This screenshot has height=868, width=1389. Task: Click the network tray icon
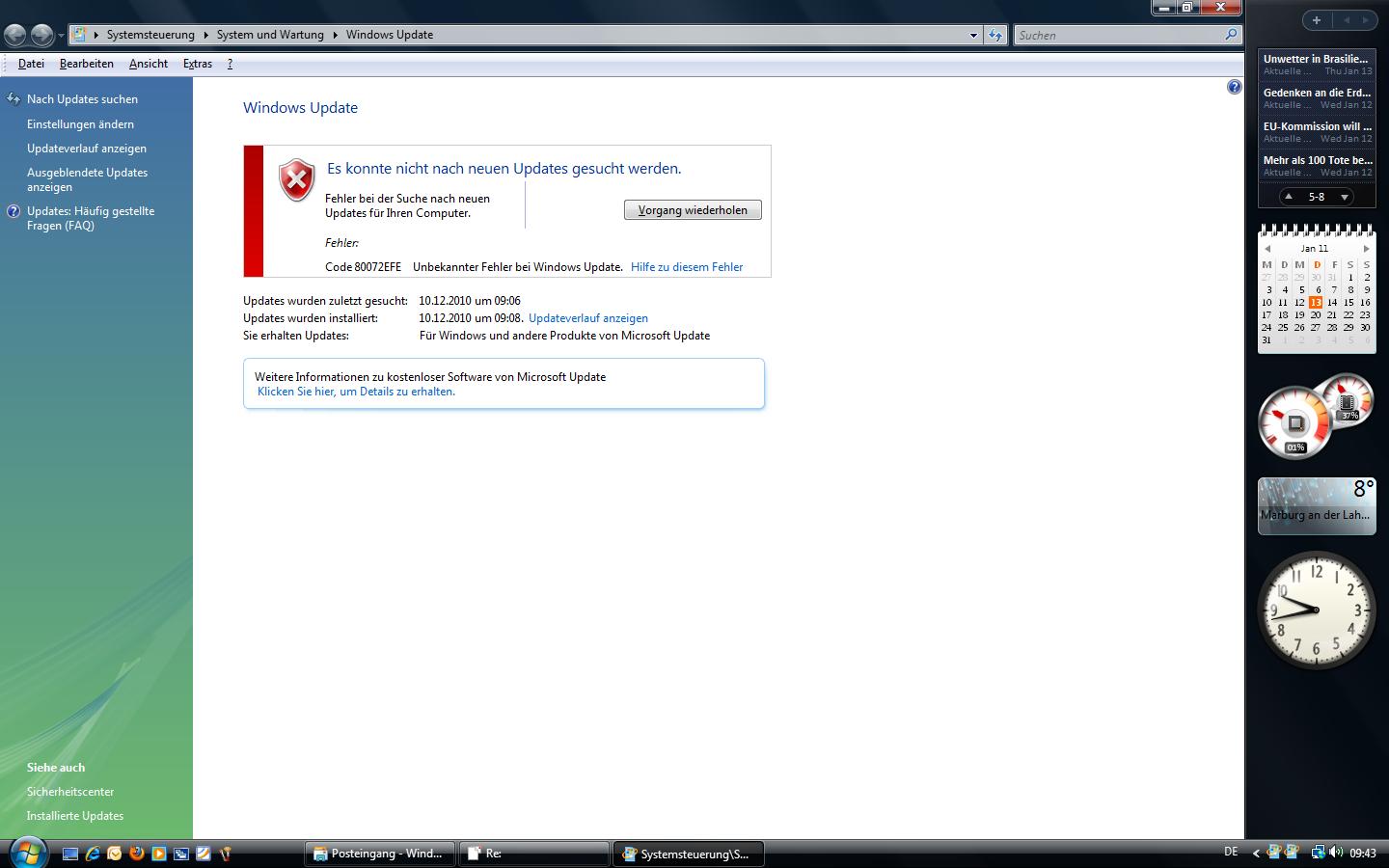(x=1318, y=853)
